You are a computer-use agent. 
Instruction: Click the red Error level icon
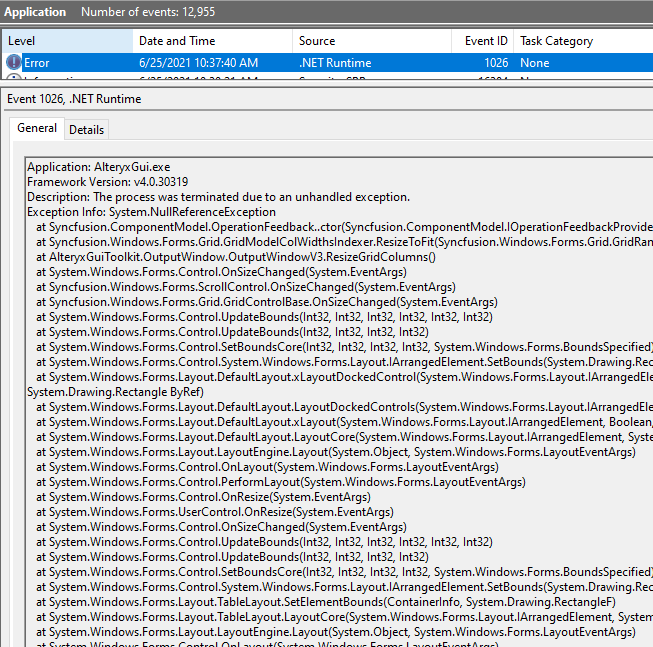pyautogui.click(x=14, y=62)
